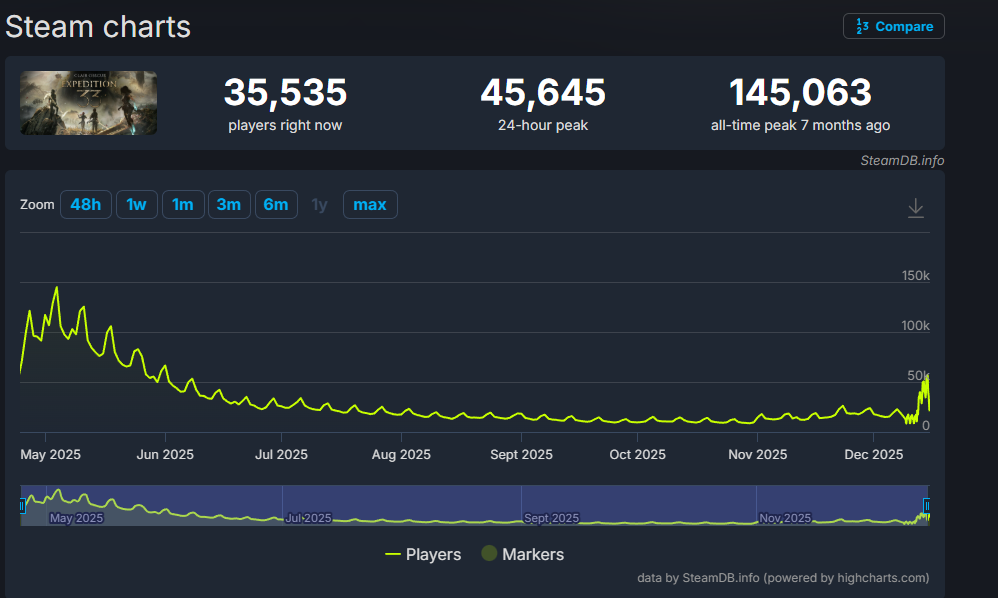Set chart zoom to 48h
This screenshot has width=998, height=598.
[86, 204]
